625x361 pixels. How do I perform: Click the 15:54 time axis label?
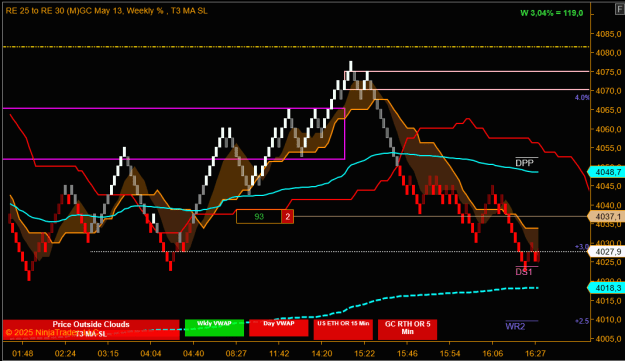[450, 353]
